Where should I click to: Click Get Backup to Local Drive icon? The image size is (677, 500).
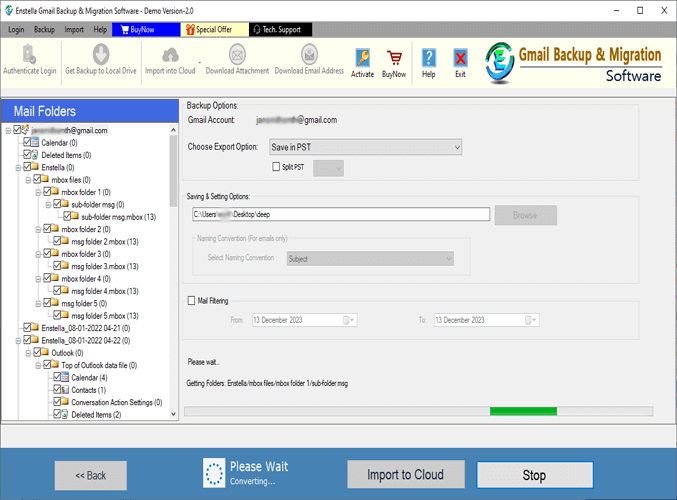pyautogui.click(x=100, y=58)
